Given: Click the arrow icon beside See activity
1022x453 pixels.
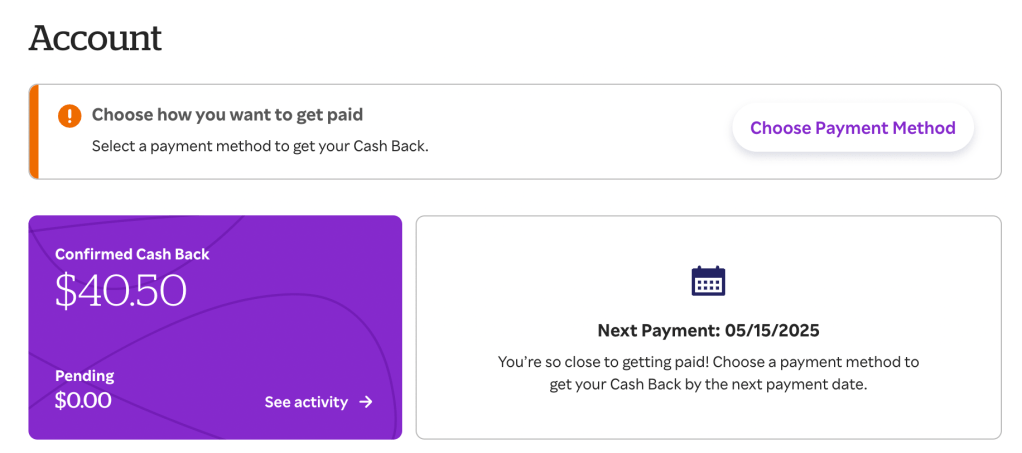Looking at the screenshot, I should pos(366,402).
